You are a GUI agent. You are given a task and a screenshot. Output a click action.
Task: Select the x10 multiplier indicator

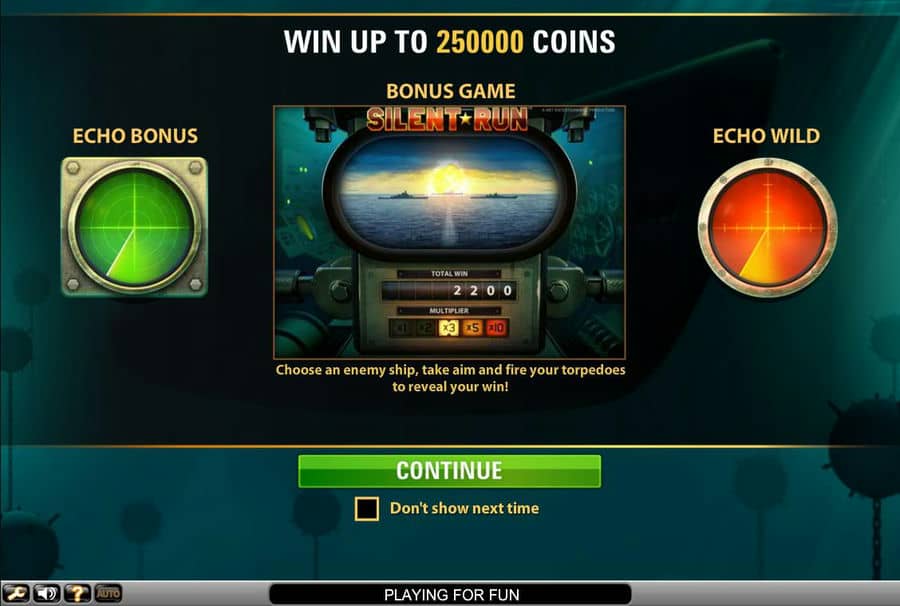point(496,328)
